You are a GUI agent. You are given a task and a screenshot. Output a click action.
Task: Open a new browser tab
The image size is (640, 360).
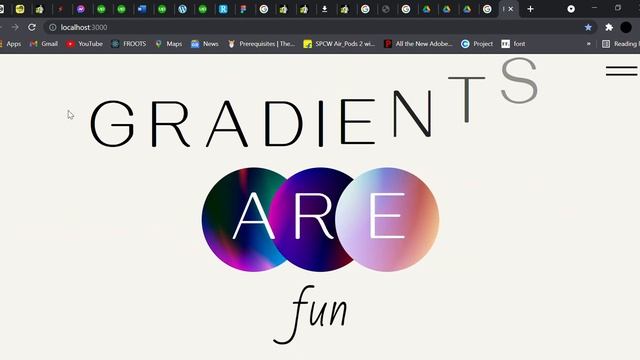point(530,9)
